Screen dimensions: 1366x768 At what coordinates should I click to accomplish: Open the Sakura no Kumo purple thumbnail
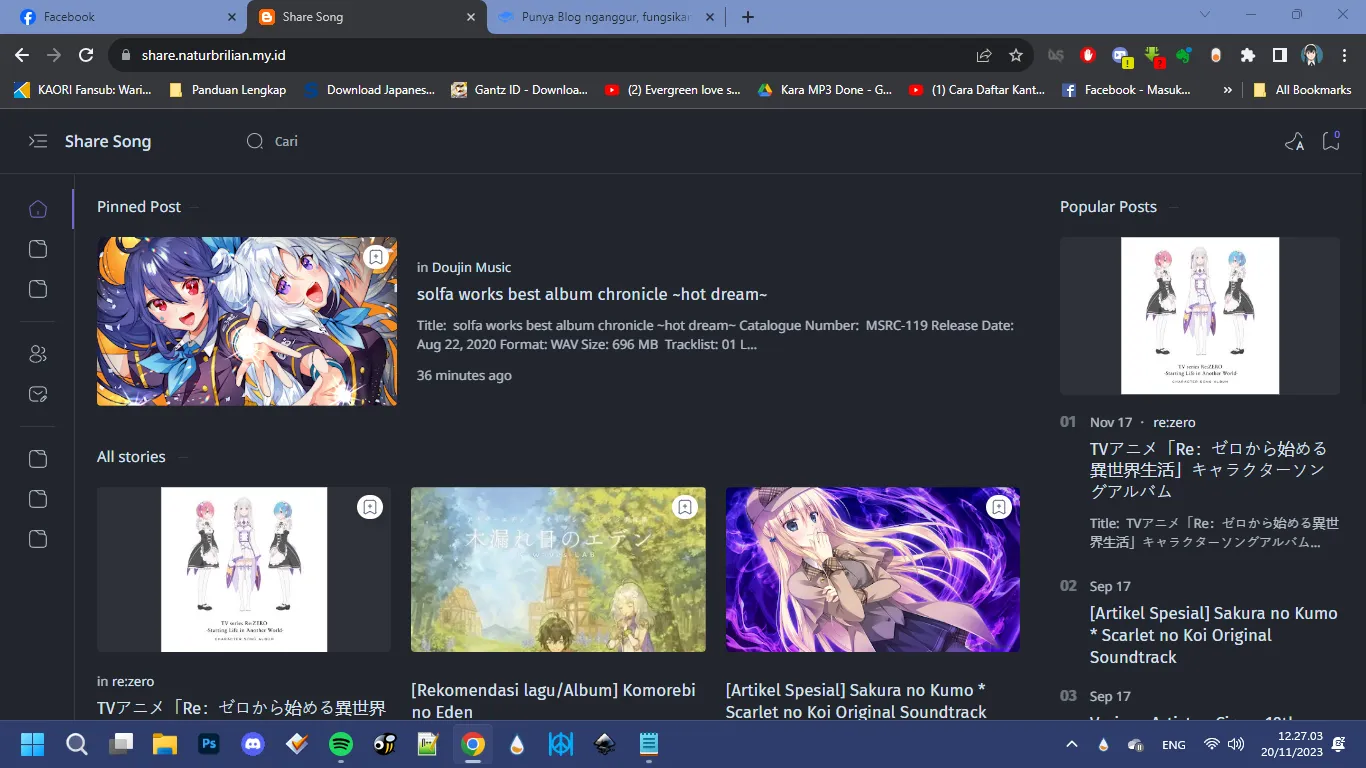tap(872, 569)
